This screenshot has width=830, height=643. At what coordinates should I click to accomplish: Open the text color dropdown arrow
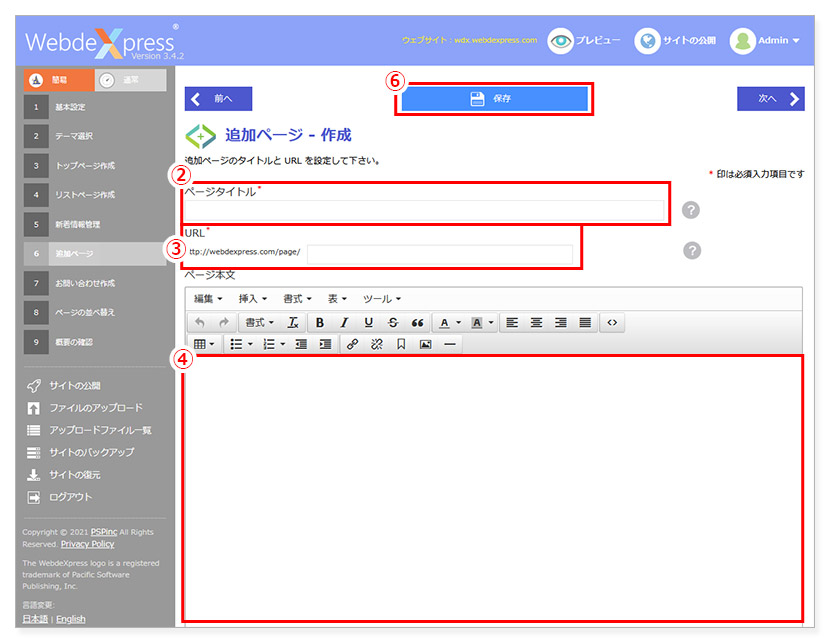458,323
